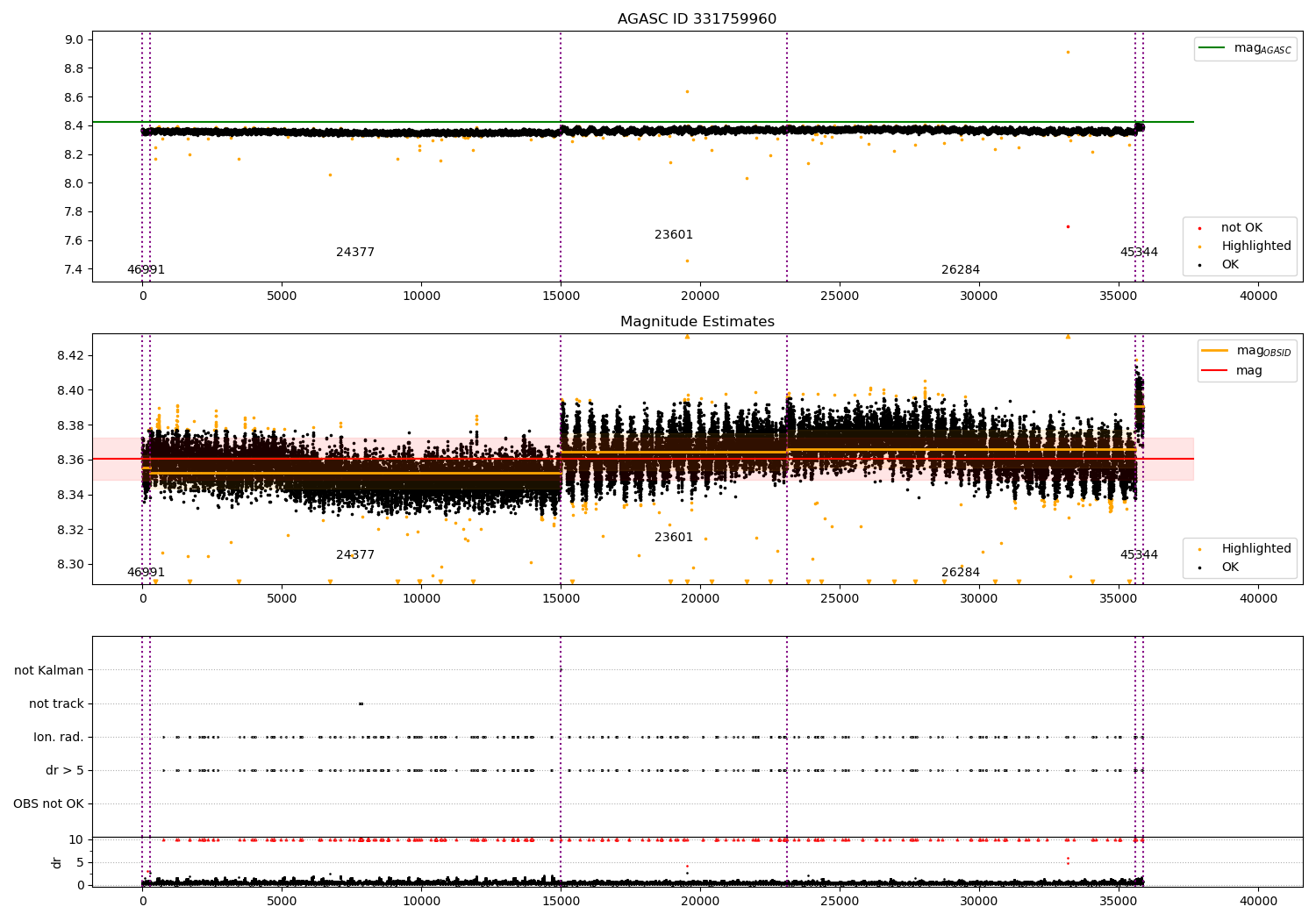Click the "dr > 5" axis label

[65, 771]
